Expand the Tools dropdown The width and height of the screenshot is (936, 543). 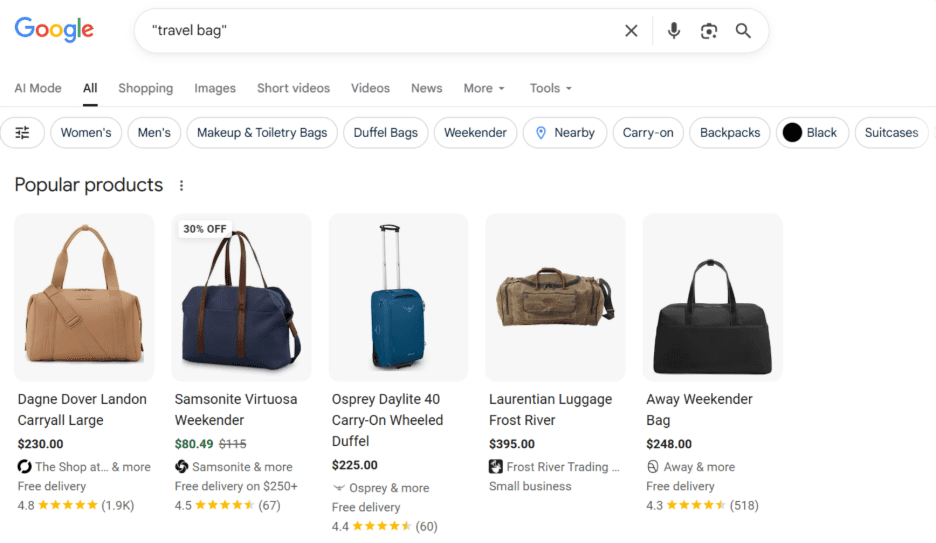click(x=550, y=88)
